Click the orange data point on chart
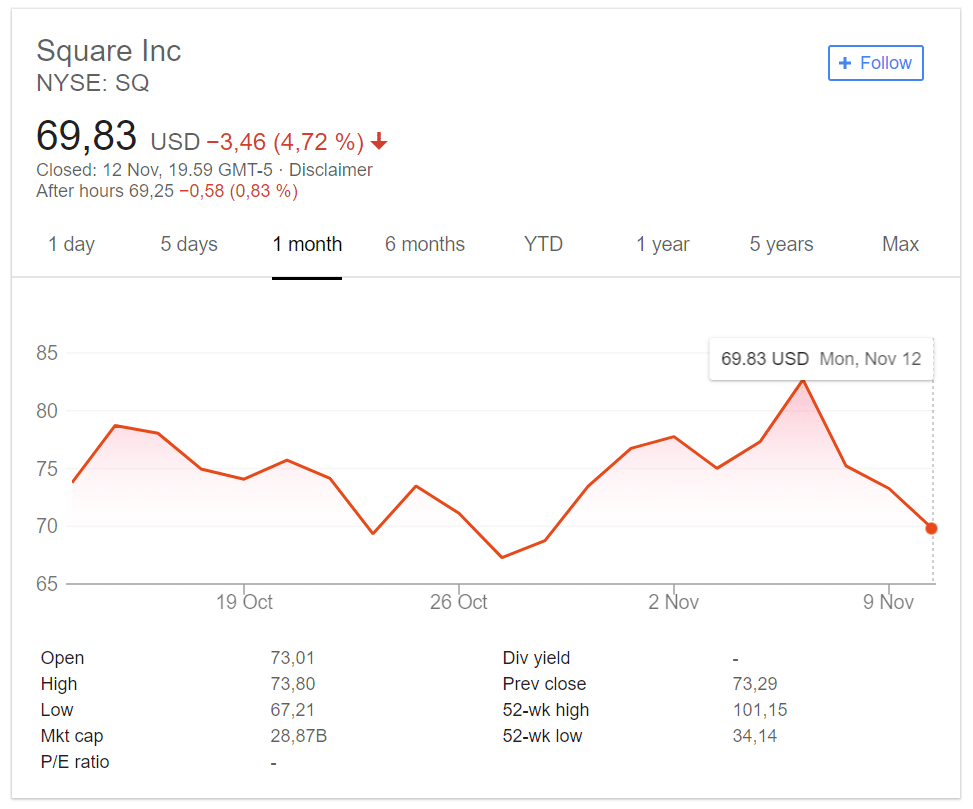 tap(931, 528)
